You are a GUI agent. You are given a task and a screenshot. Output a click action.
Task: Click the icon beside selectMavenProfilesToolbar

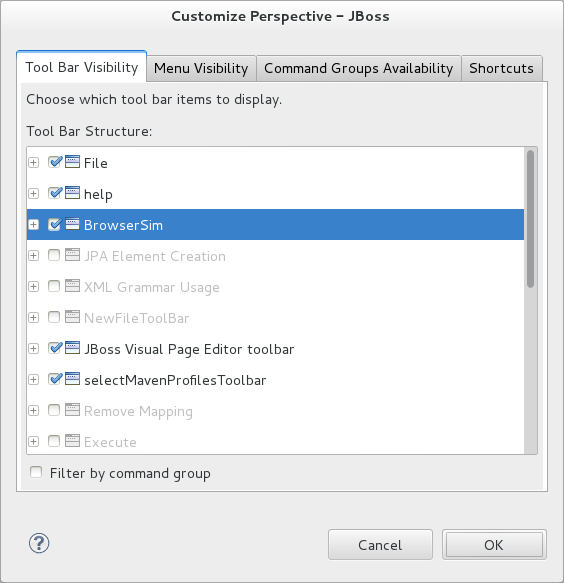[x=72, y=379]
